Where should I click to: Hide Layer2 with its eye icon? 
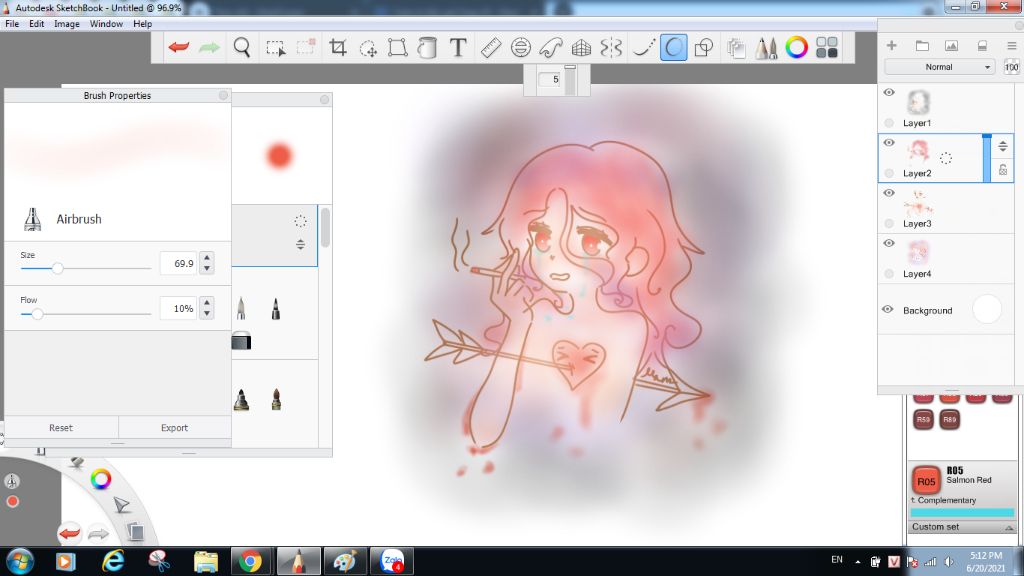(889, 142)
